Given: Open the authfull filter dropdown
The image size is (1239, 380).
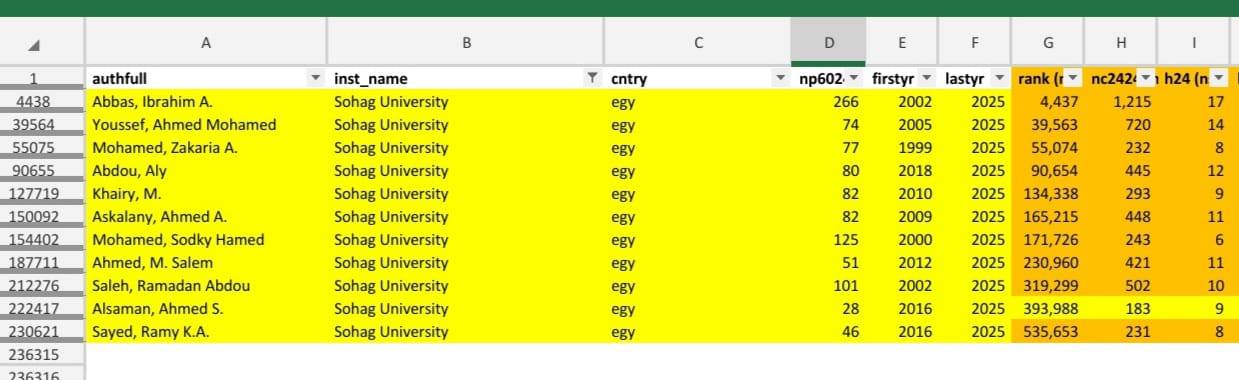Looking at the screenshot, I should [316, 78].
